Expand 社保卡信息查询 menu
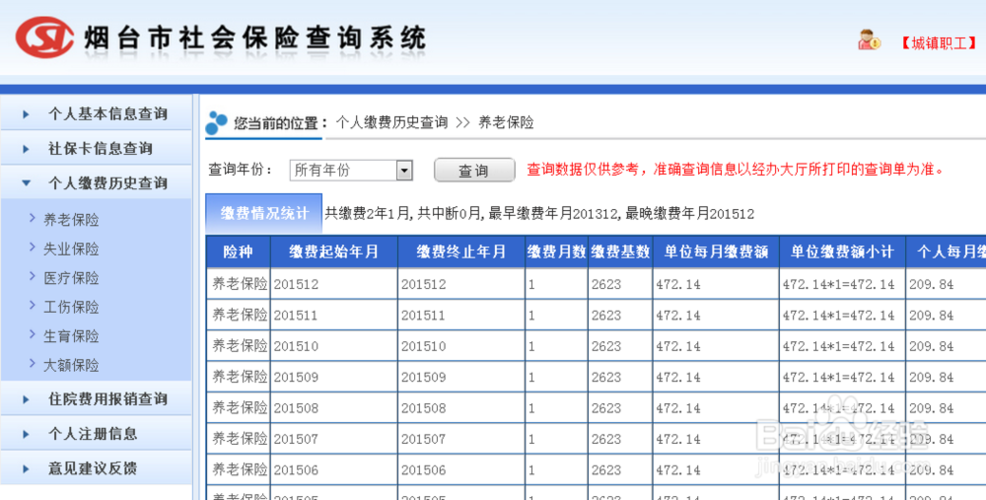Screen dimensions: 986x500 [x=96, y=148]
